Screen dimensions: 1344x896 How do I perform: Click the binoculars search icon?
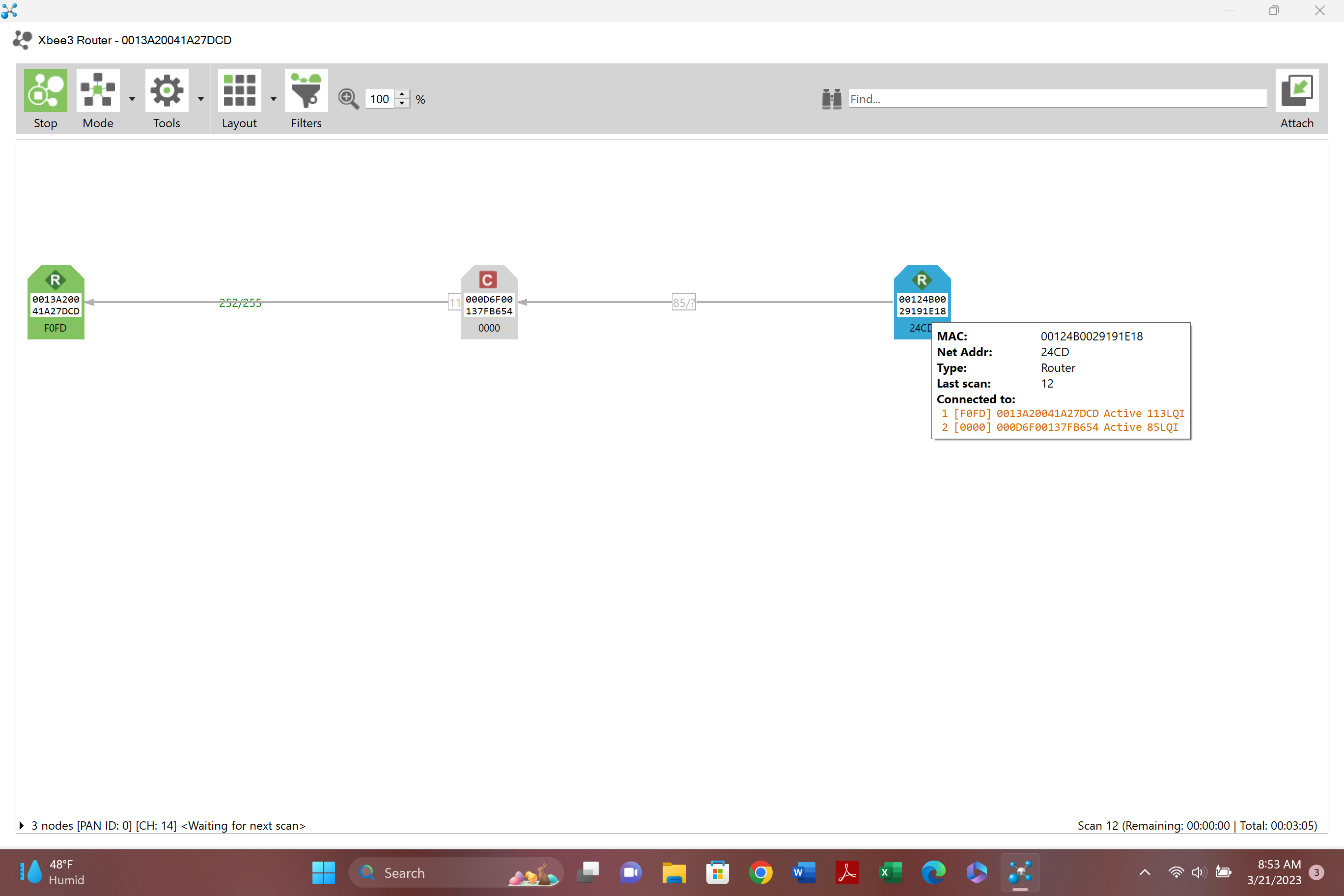832,99
